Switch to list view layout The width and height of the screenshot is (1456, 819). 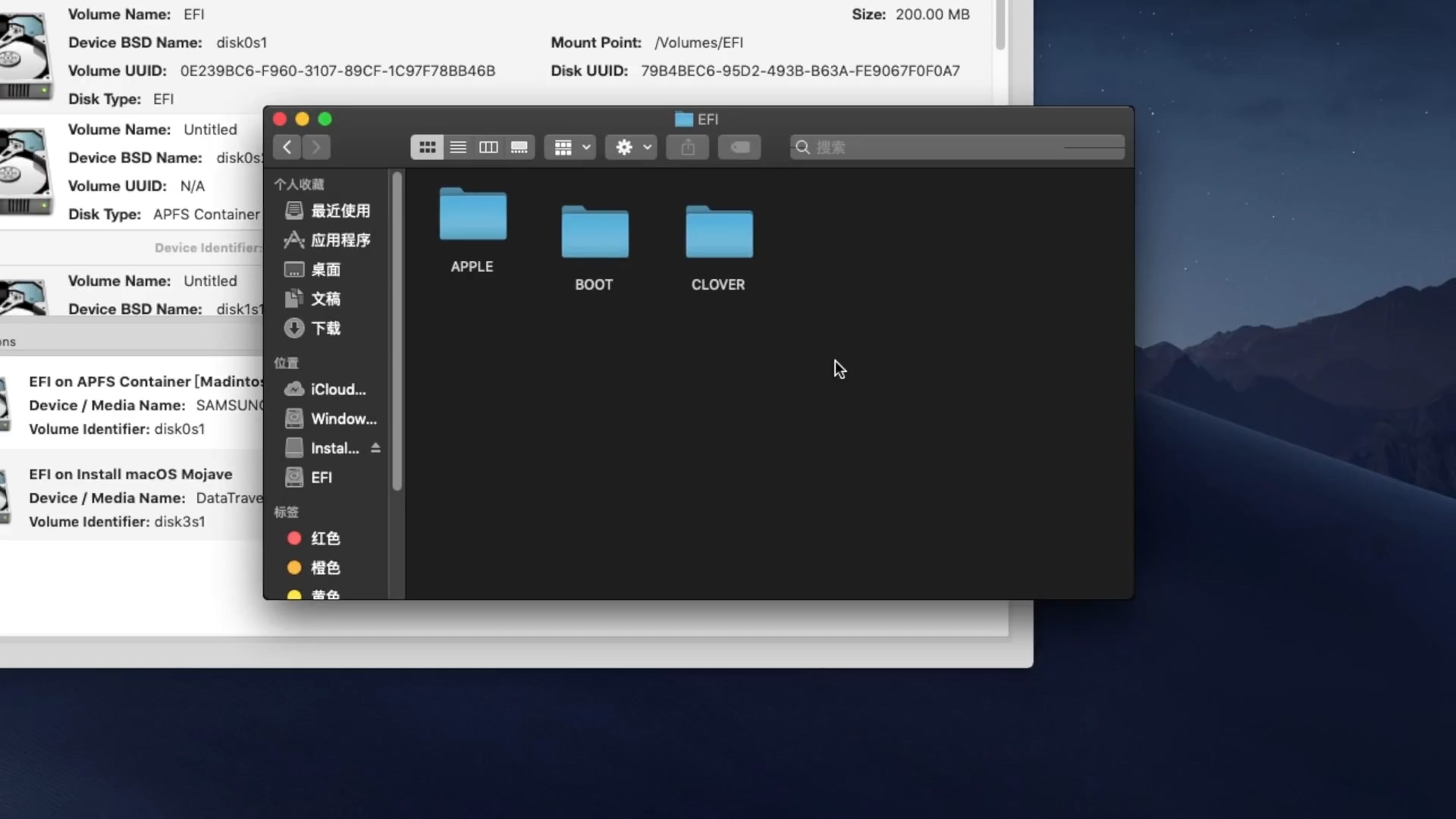[x=457, y=146]
